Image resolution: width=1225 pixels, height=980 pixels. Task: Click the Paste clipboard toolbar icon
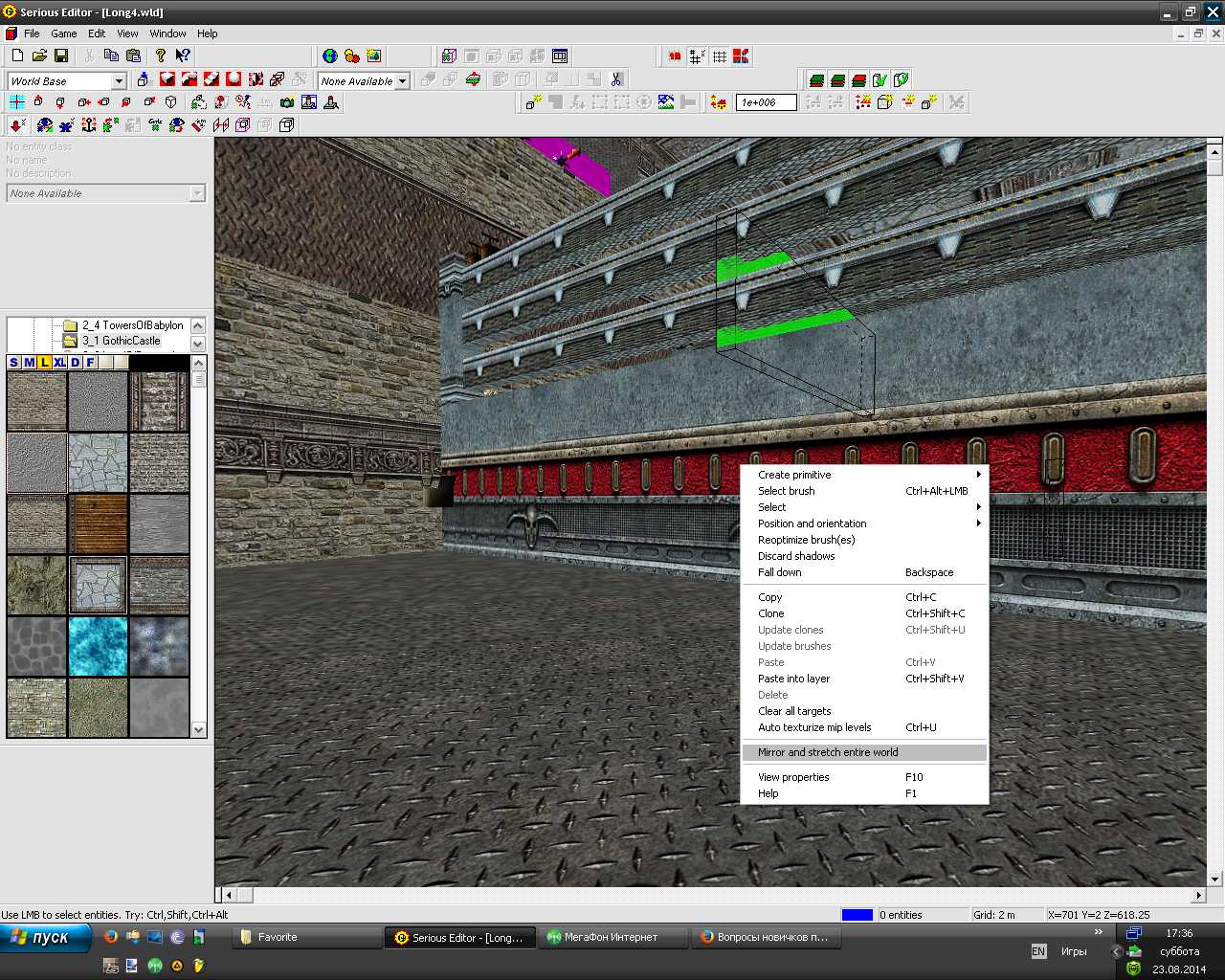(x=133, y=56)
